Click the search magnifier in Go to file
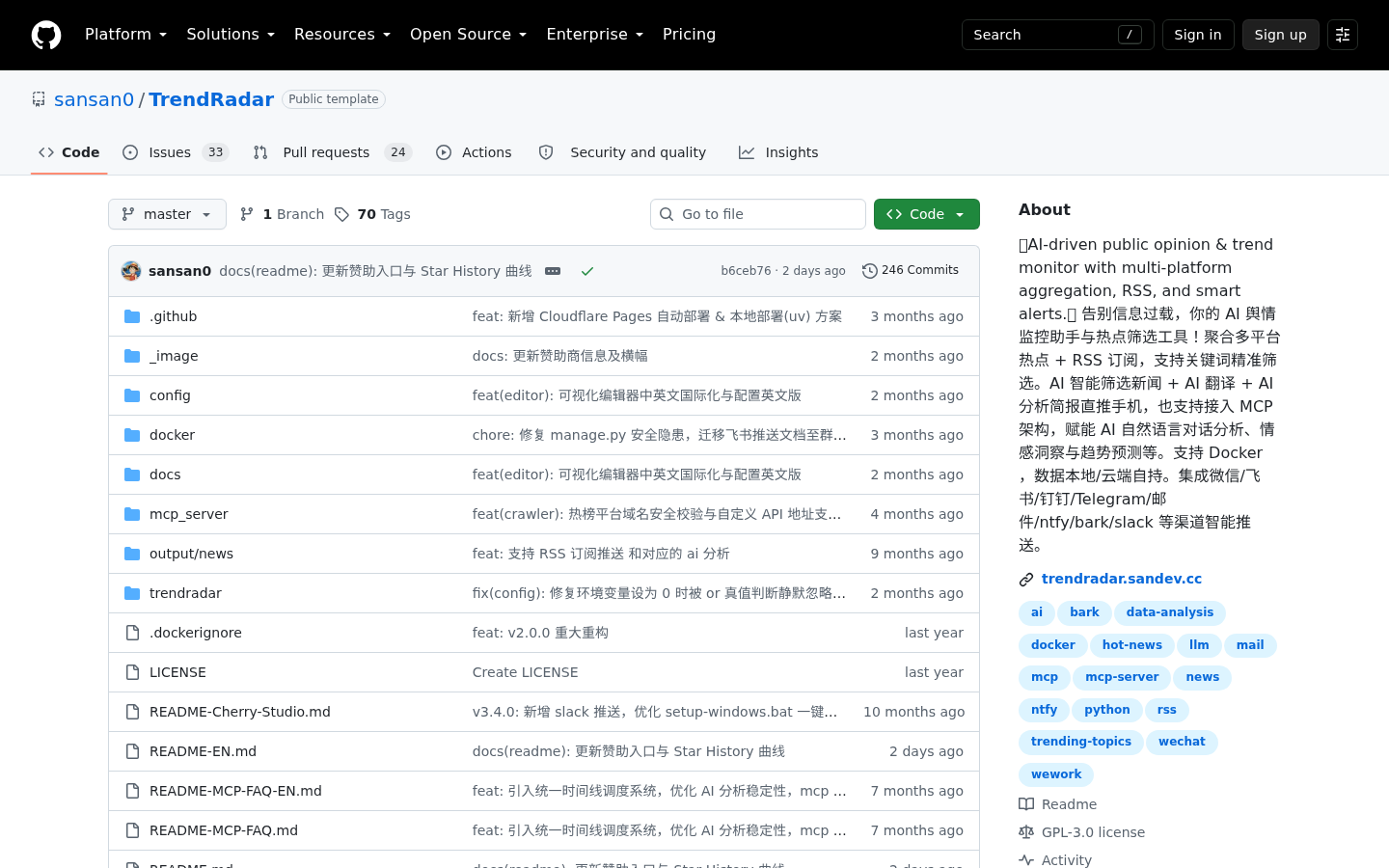Viewport: 1389px width, 868px height. click(x=667, y=214)
